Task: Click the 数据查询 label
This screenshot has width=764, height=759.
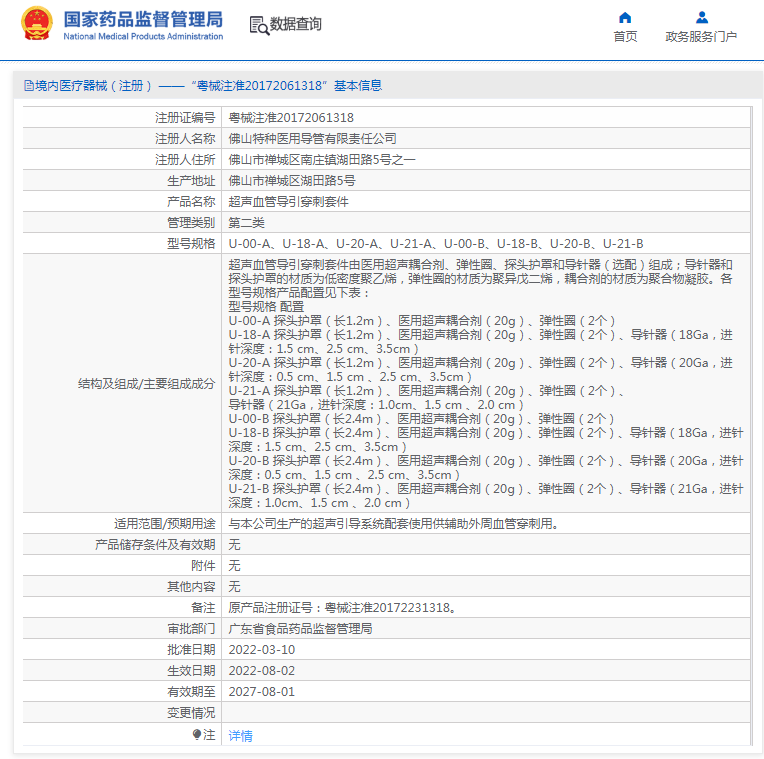Action: [296, 23]
